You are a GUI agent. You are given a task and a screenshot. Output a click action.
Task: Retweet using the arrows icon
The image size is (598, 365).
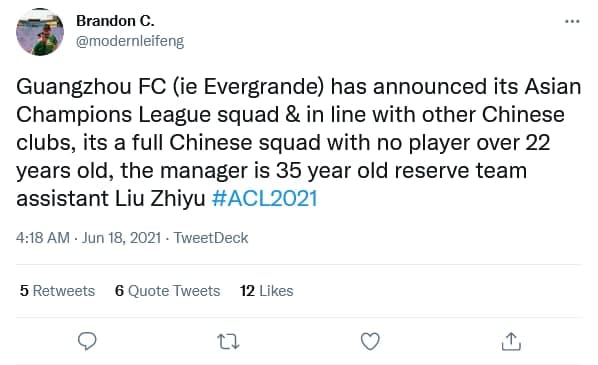click(228, 341)
